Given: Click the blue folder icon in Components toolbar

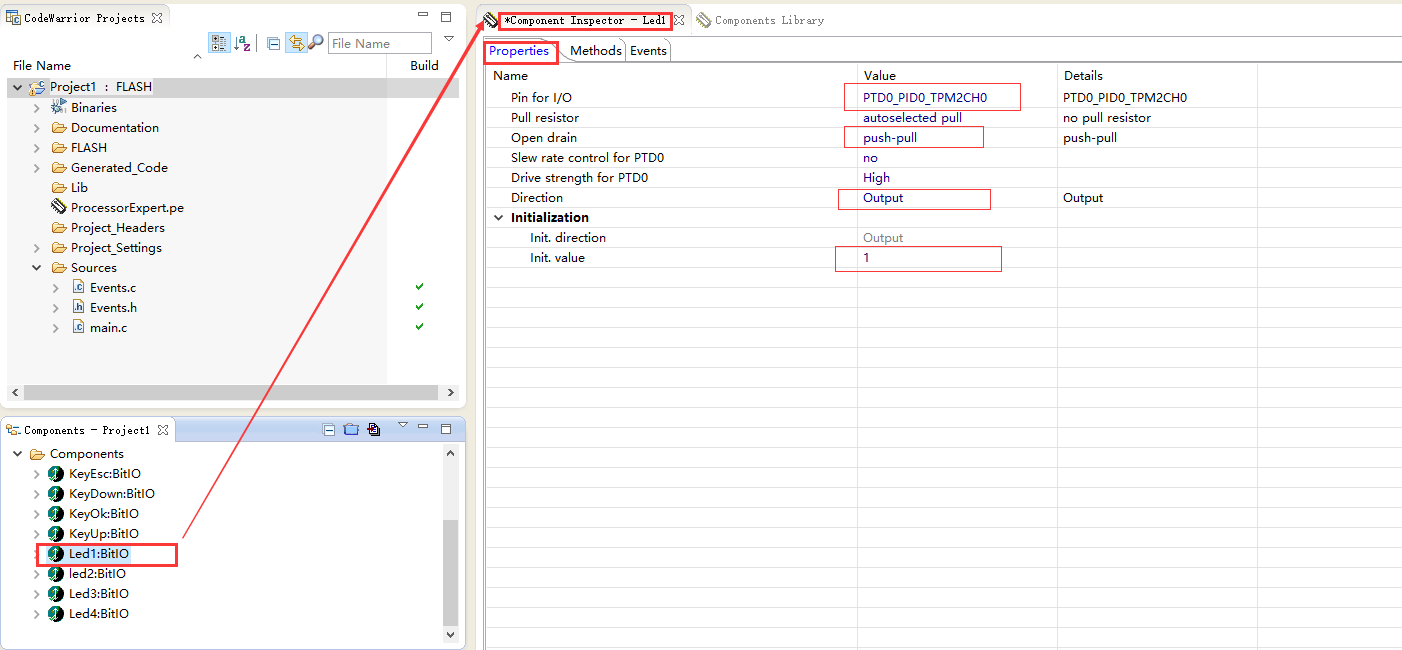Looking at the screenshot, I should pos(351,429).
